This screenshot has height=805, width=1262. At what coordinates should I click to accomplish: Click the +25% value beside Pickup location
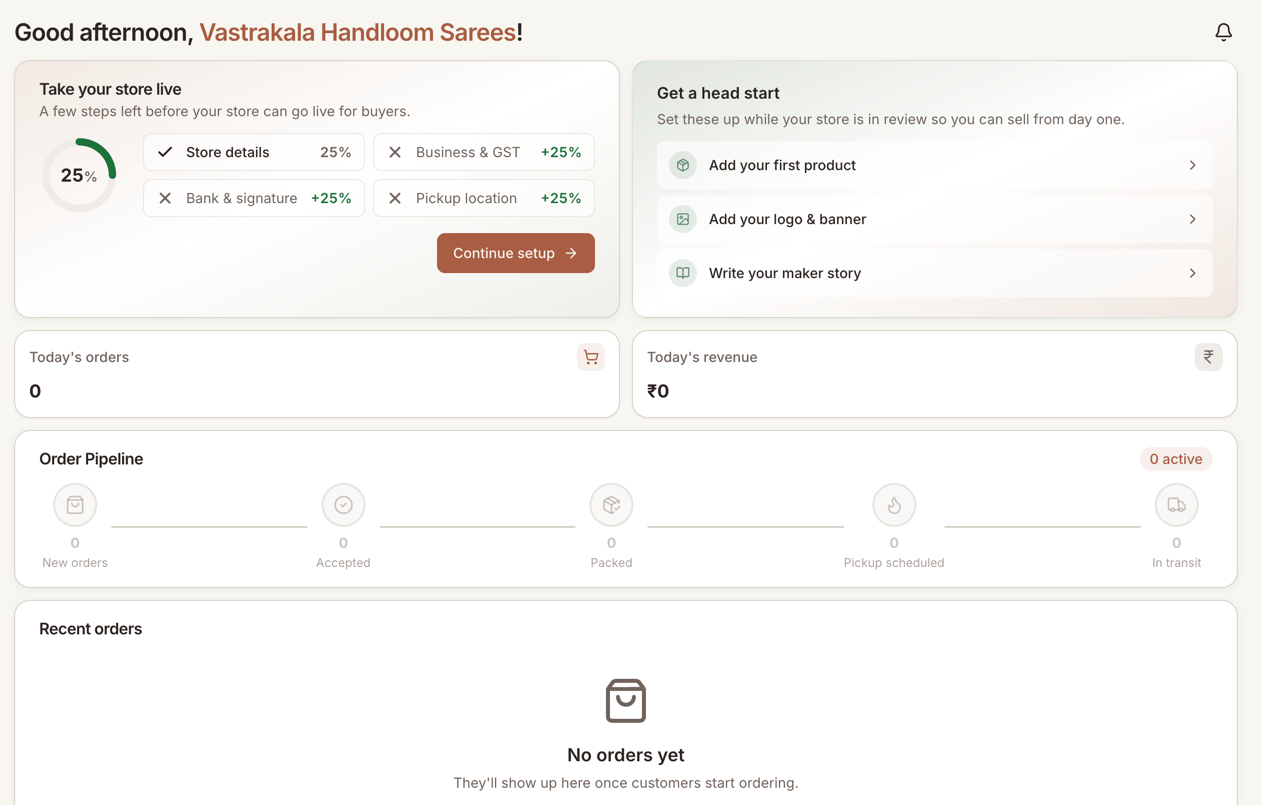(x=561, y=198)
